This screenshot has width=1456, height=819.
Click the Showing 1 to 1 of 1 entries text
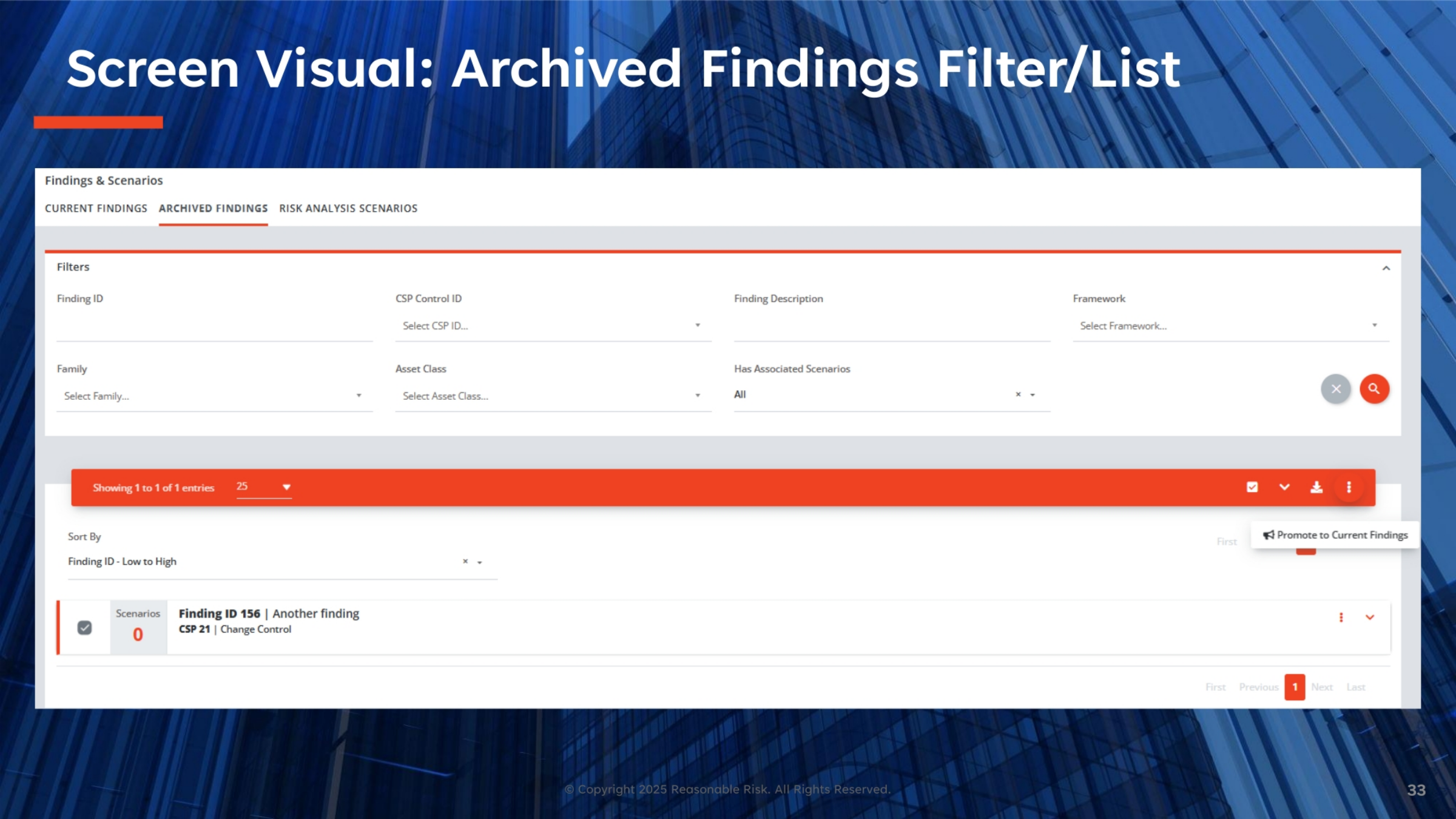[x=153, y=488]
